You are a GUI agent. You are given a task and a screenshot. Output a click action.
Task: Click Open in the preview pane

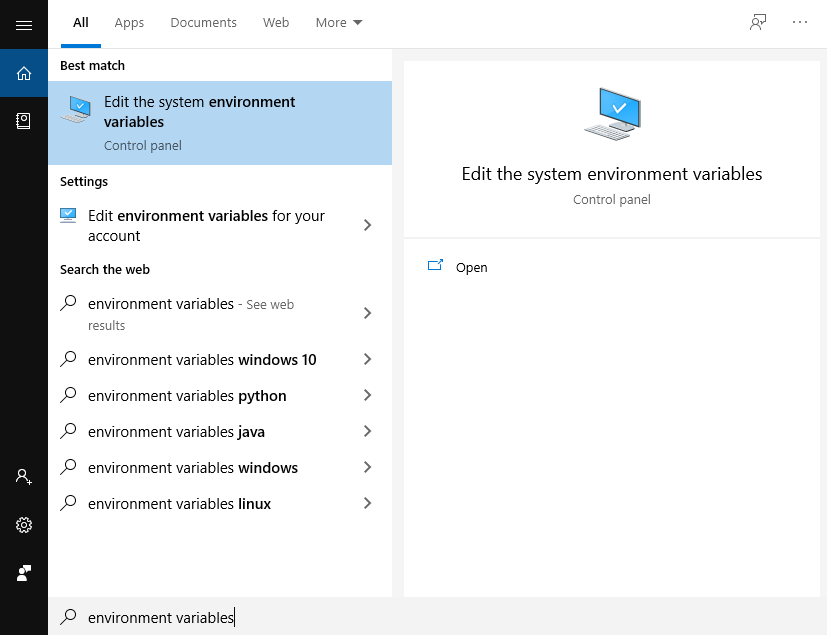471,267
